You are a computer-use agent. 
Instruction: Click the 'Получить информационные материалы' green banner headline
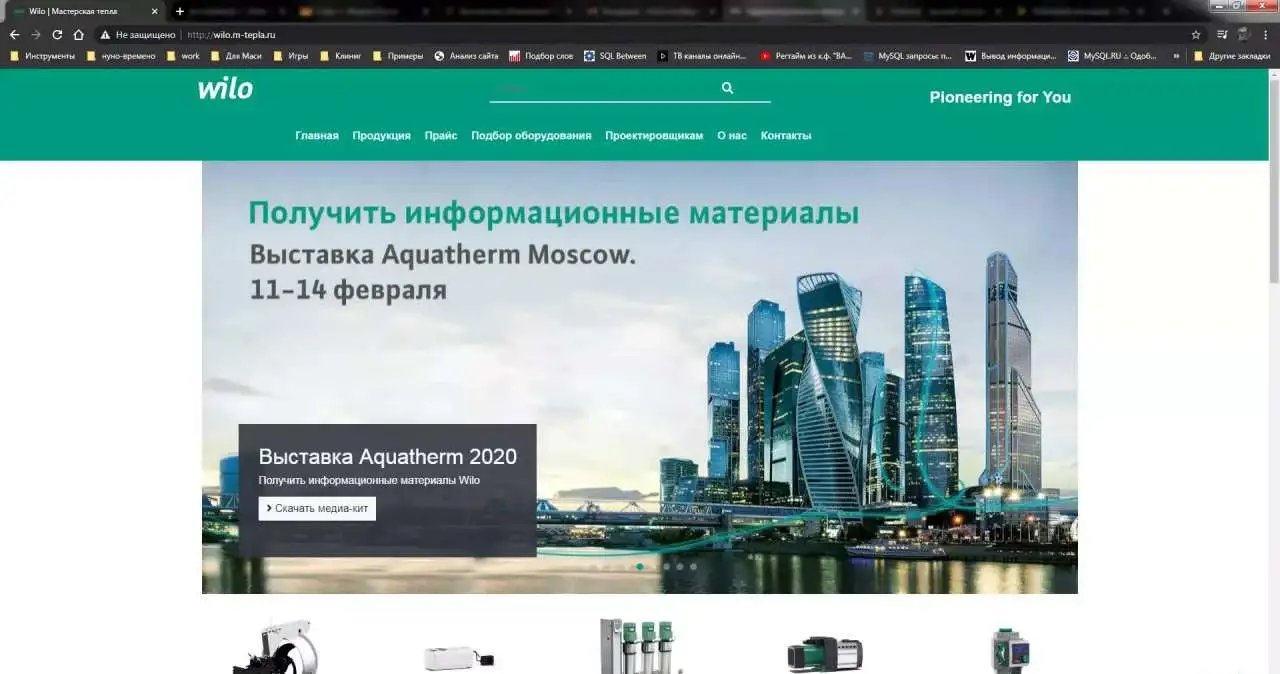point(554,213)
